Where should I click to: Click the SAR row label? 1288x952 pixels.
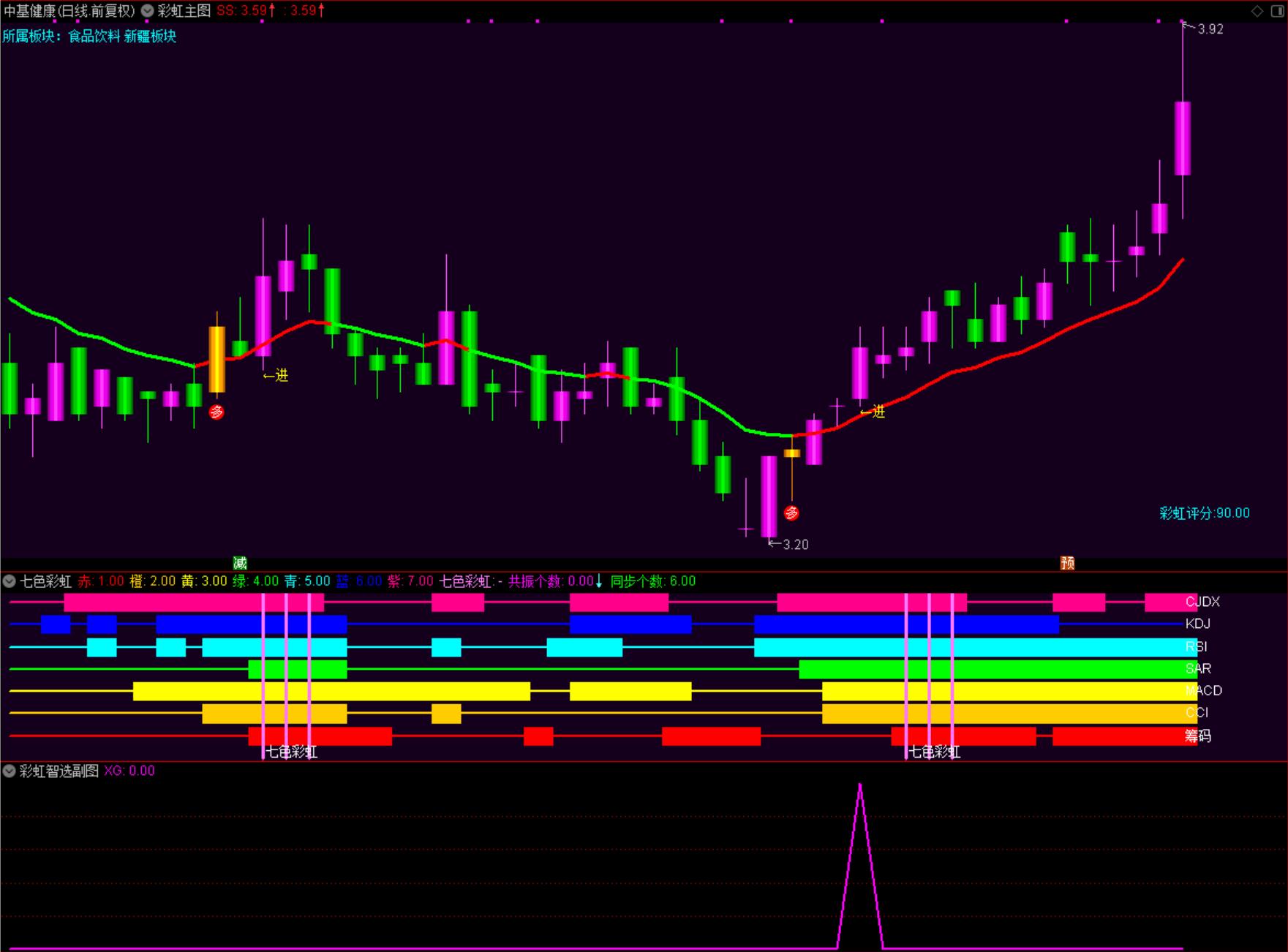[1199, 668]
